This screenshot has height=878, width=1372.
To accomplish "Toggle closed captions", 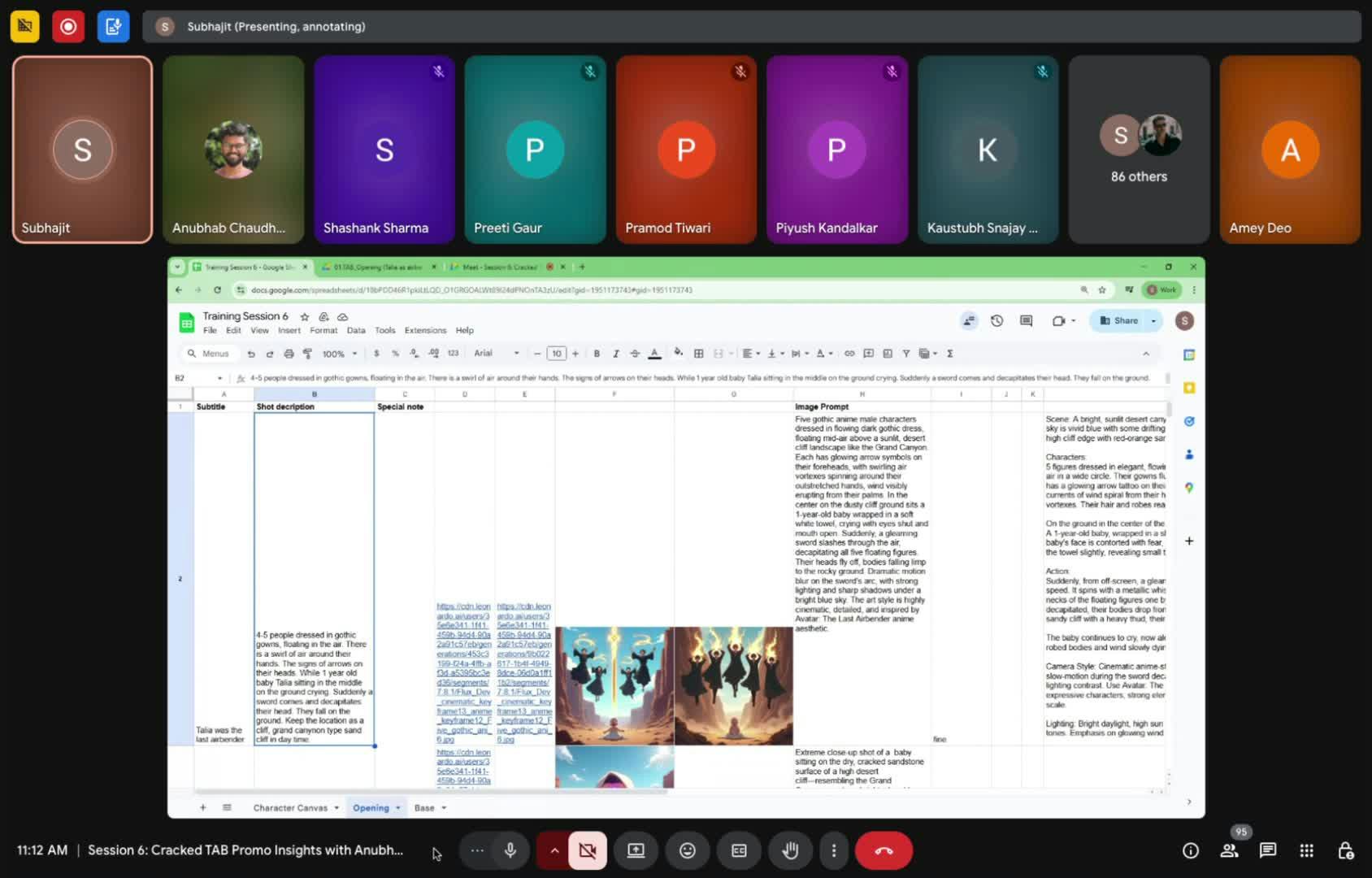I will pyautogui.click(x=739, y=850).
